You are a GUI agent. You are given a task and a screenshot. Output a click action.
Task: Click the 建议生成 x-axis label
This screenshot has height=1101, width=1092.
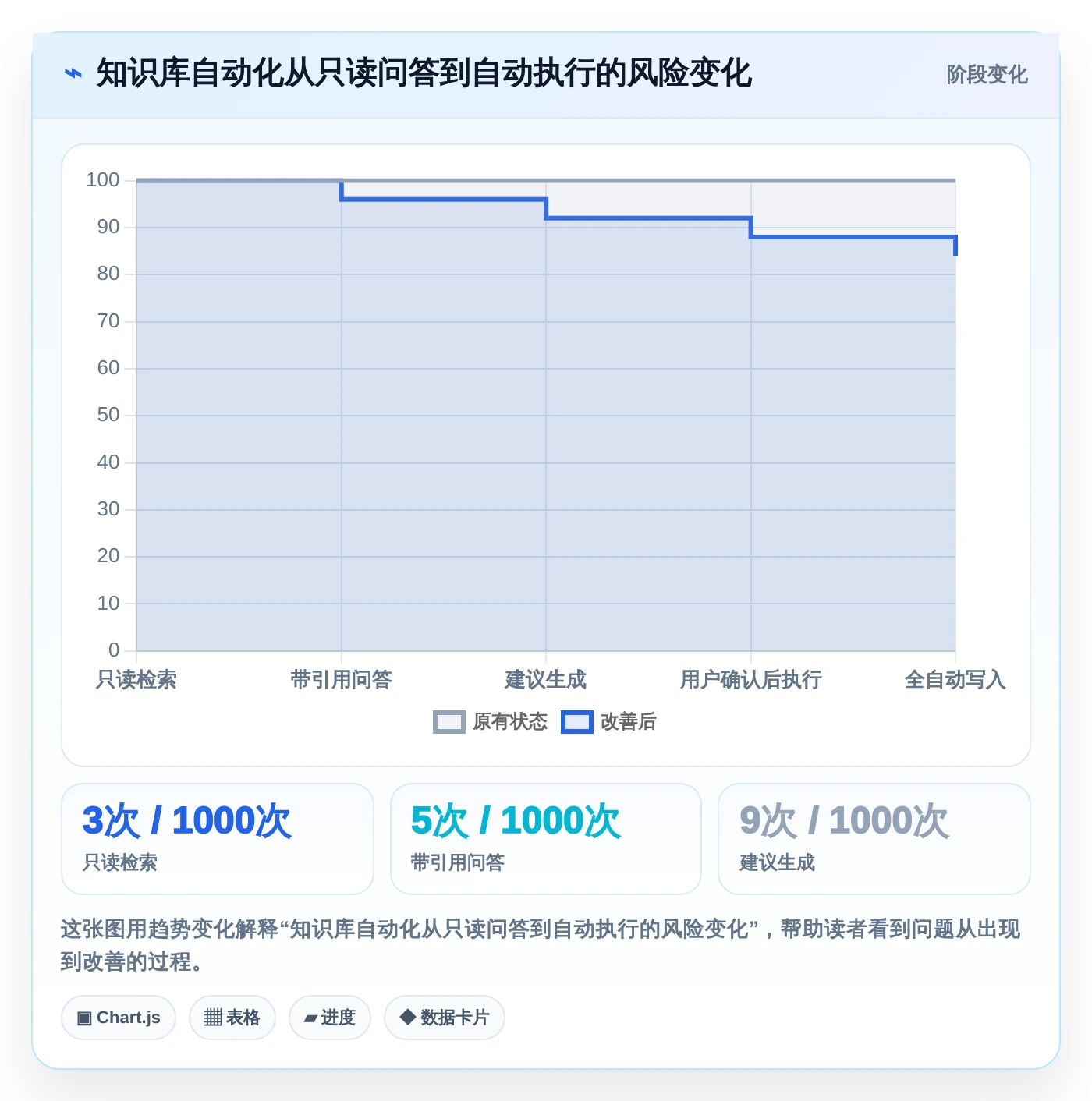coord(546,680)
